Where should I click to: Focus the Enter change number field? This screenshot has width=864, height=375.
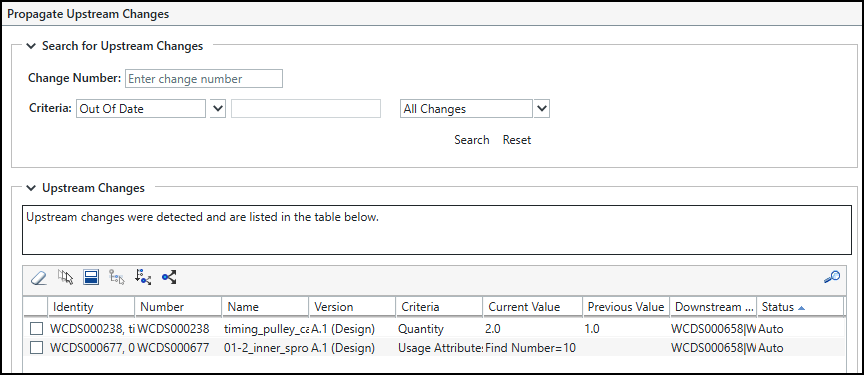(204, 79)
